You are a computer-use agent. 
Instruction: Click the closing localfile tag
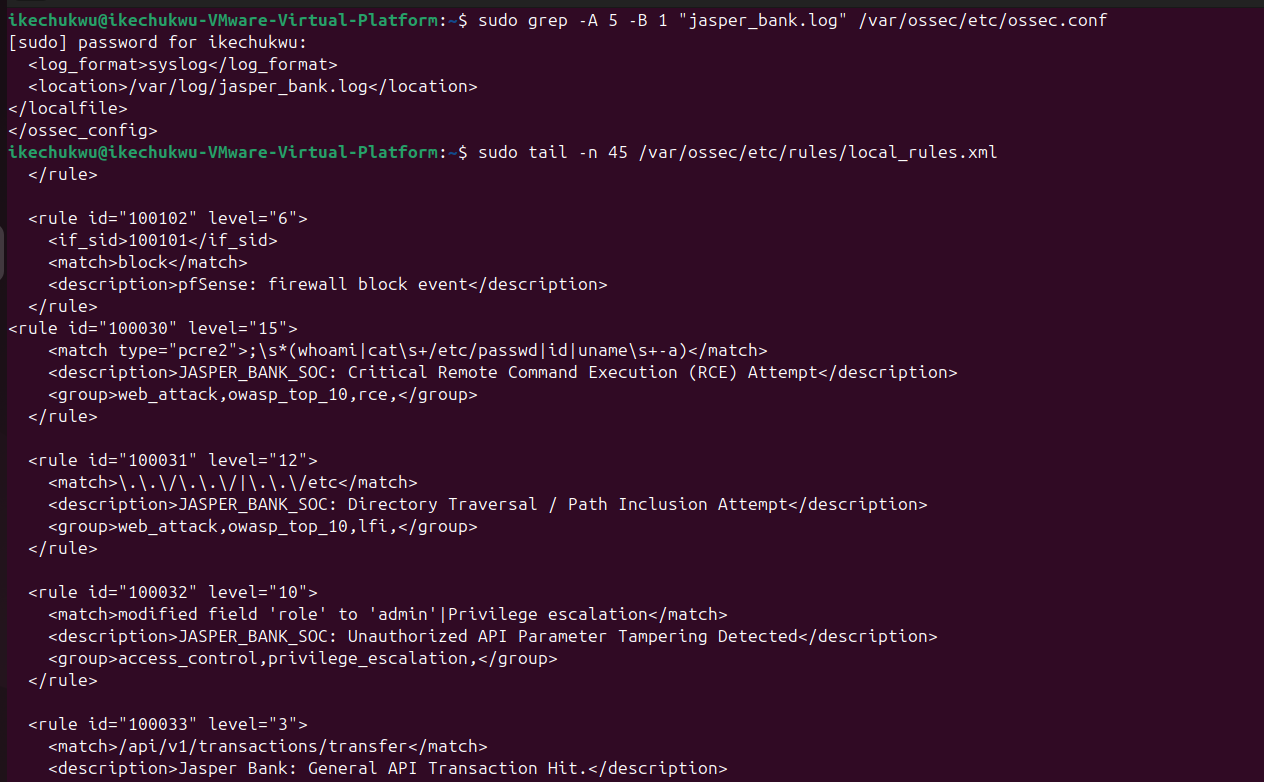(68, 108)
